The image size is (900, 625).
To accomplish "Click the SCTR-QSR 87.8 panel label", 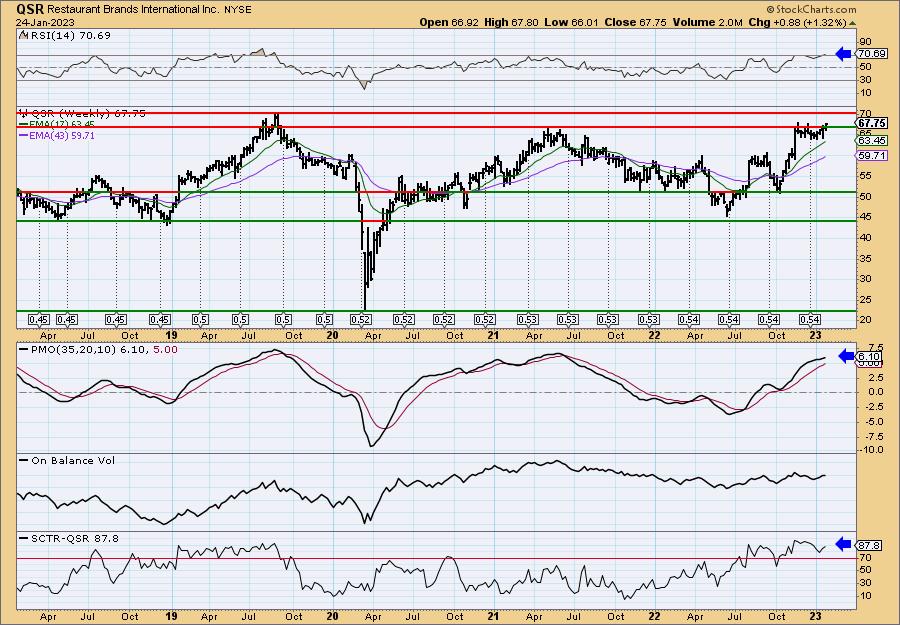I will [73, 538].
